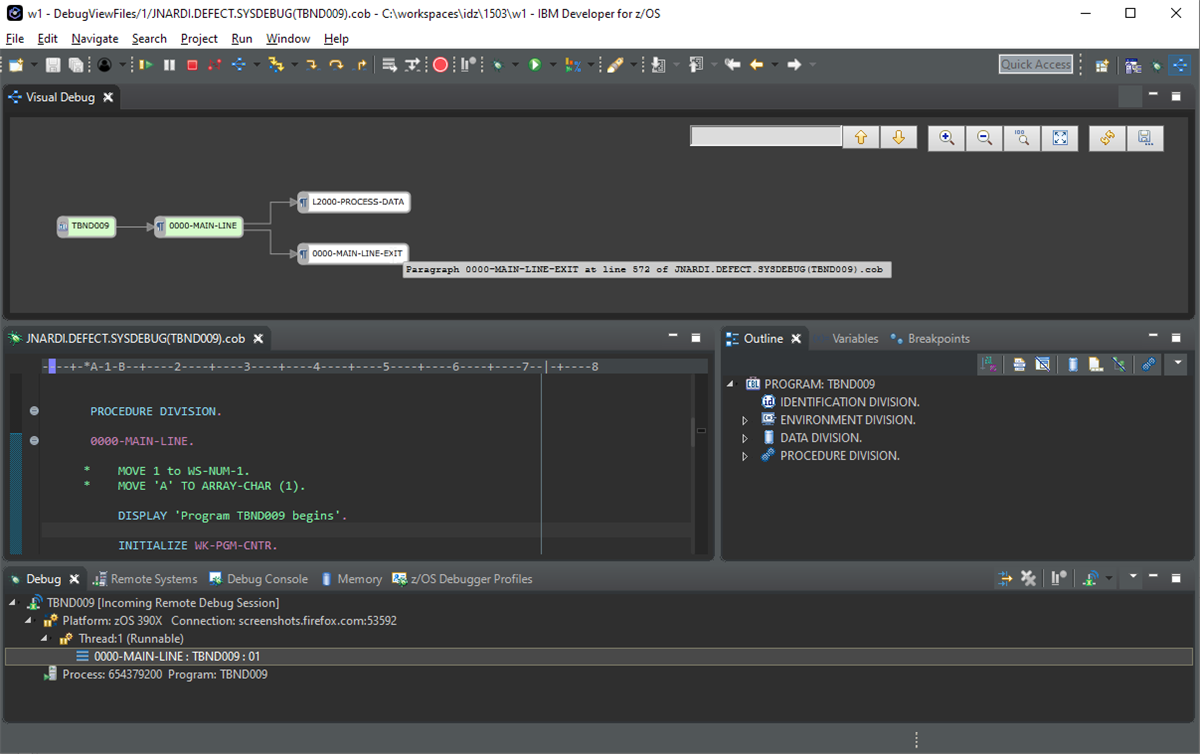
Task: Pause the running TBND009 thread
Action: tap(170, 64)
